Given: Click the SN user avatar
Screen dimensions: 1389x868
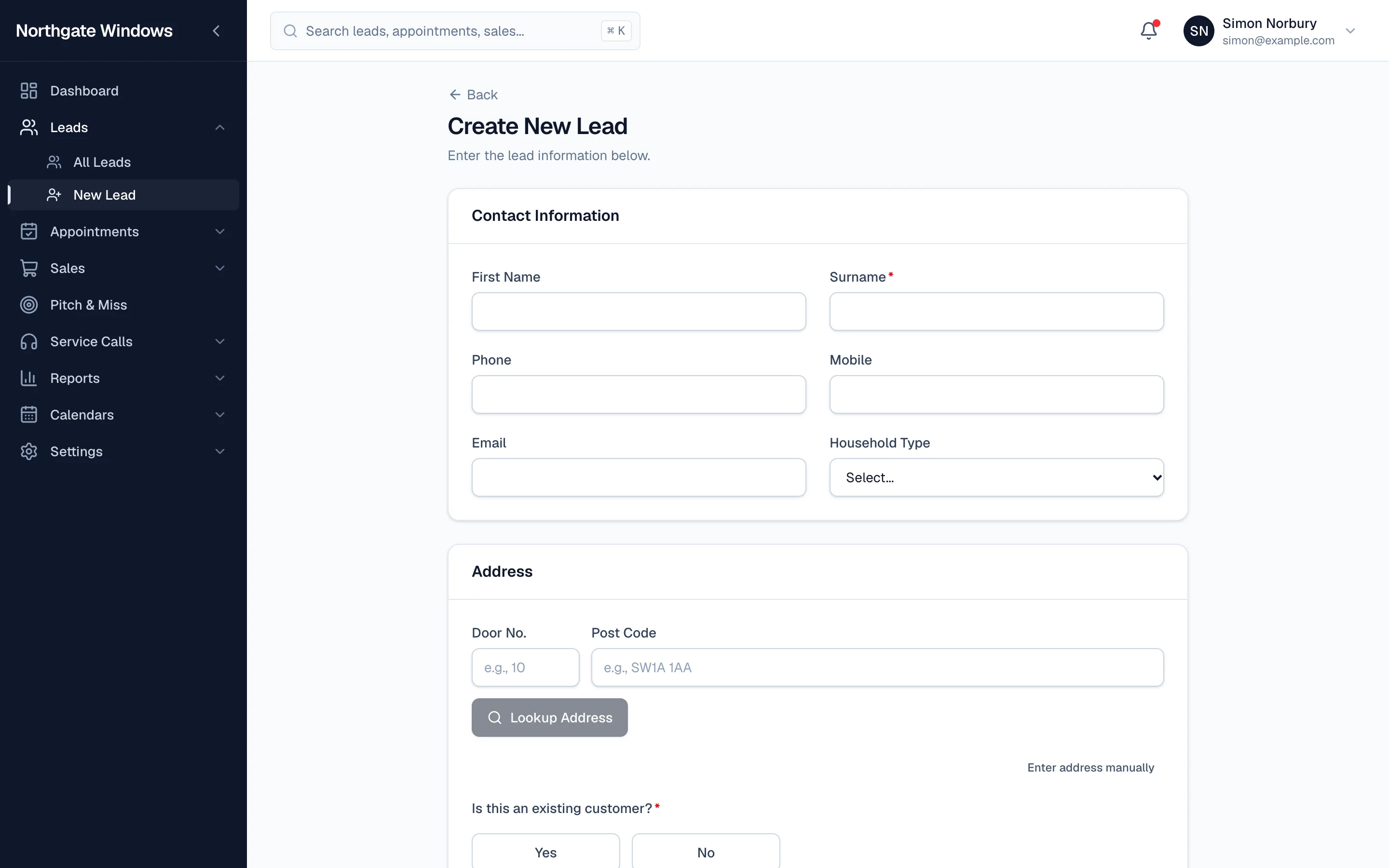Looking at the screenshot, I should pos(1198,30).
